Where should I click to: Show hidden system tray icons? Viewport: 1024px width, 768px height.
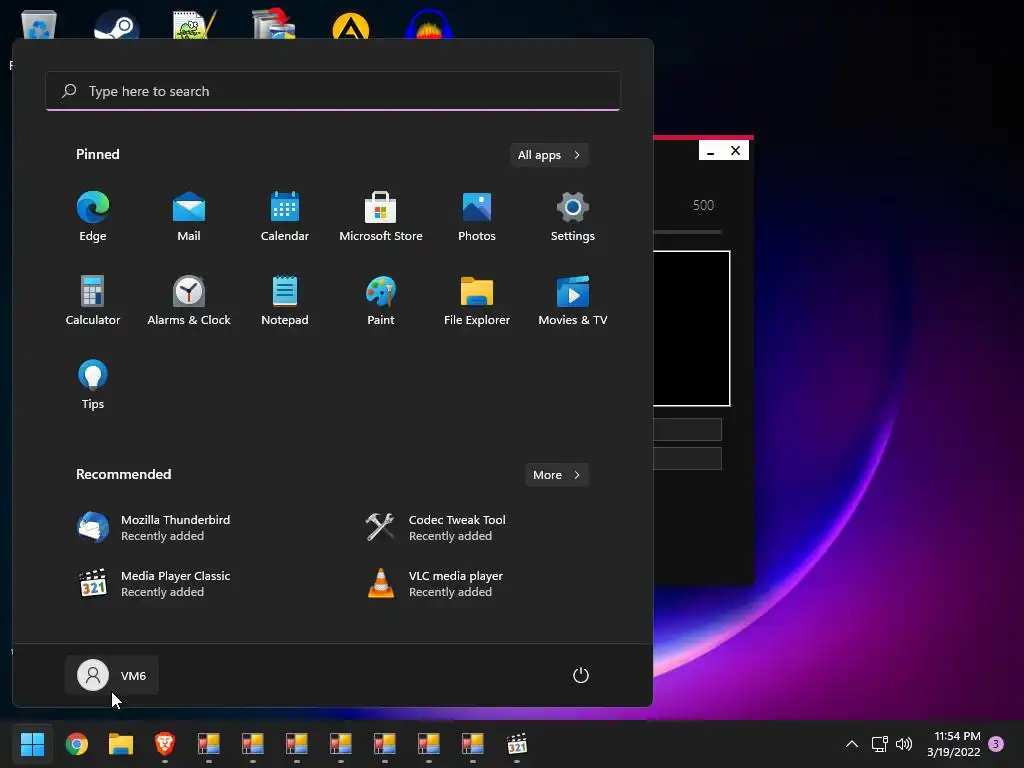click(852, 744)
